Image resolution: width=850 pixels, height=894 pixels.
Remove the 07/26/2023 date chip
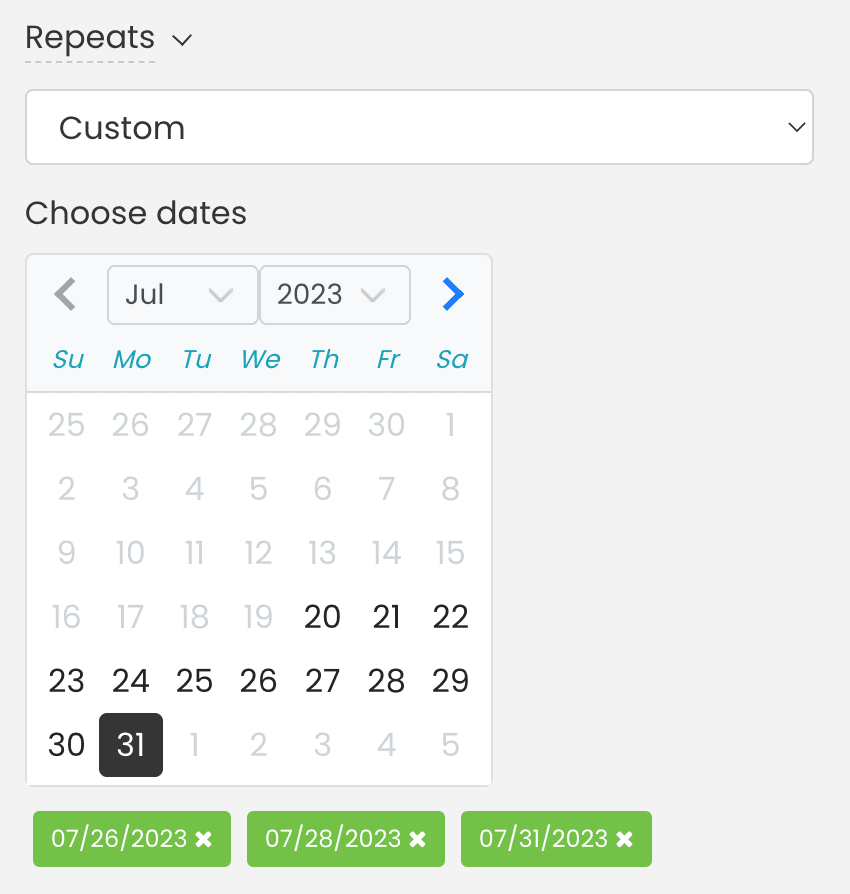204,839
